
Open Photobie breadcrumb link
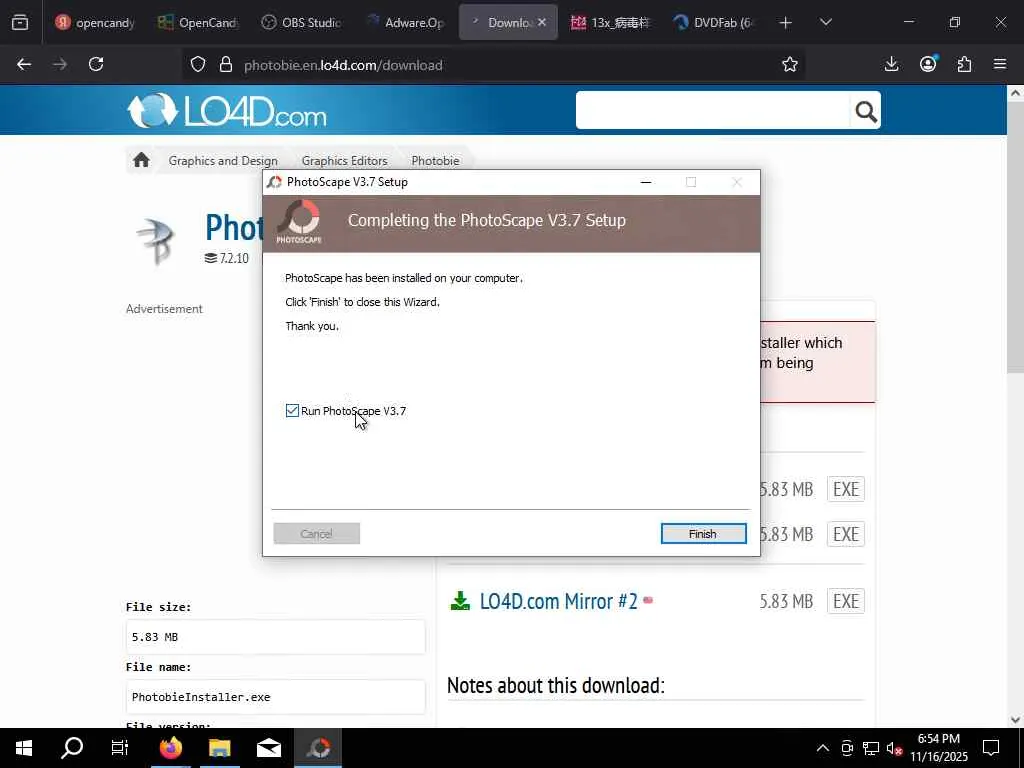[x=435, y=161]
